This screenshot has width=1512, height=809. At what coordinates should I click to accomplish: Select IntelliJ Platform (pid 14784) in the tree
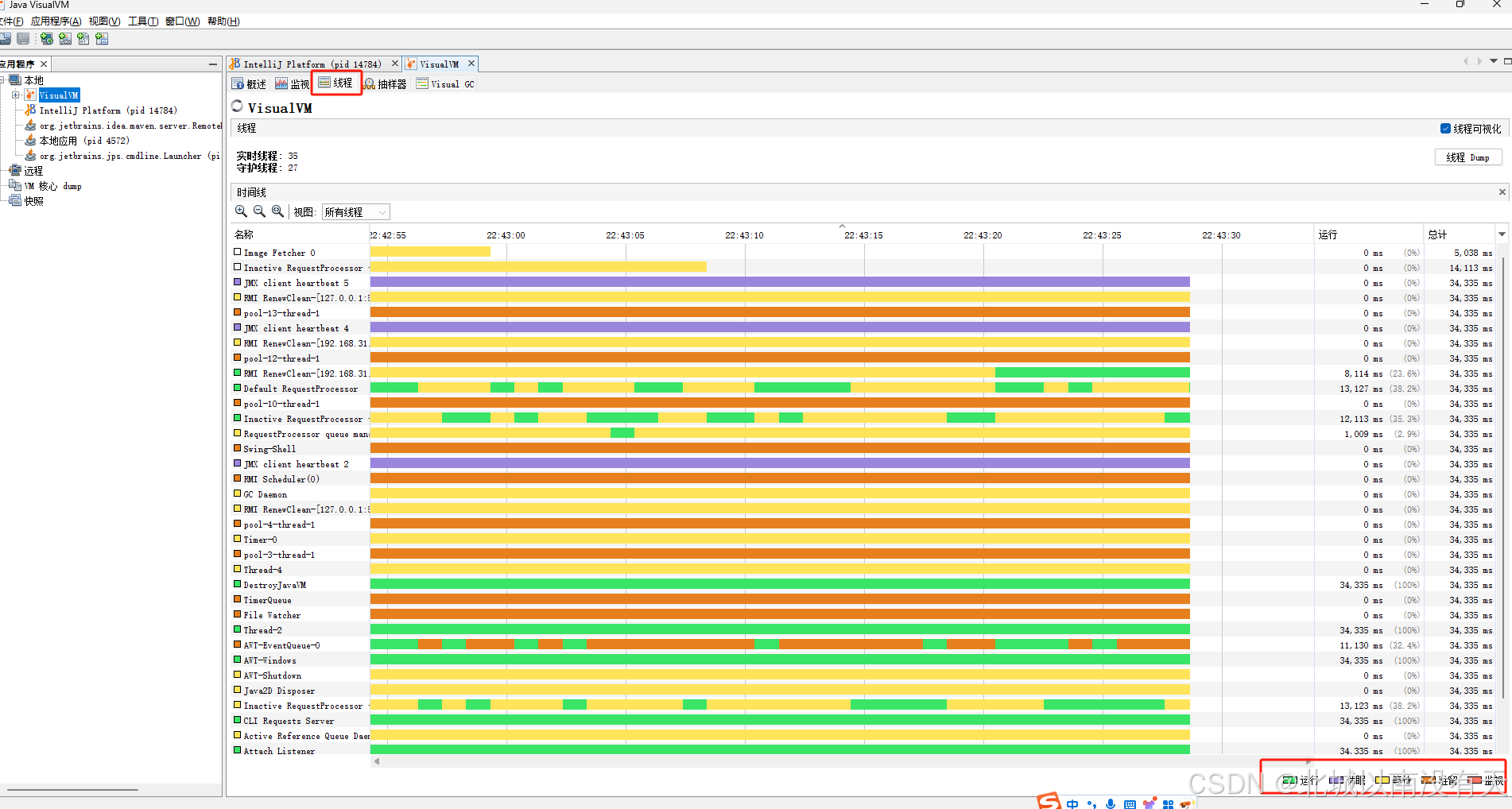(108, 110)
